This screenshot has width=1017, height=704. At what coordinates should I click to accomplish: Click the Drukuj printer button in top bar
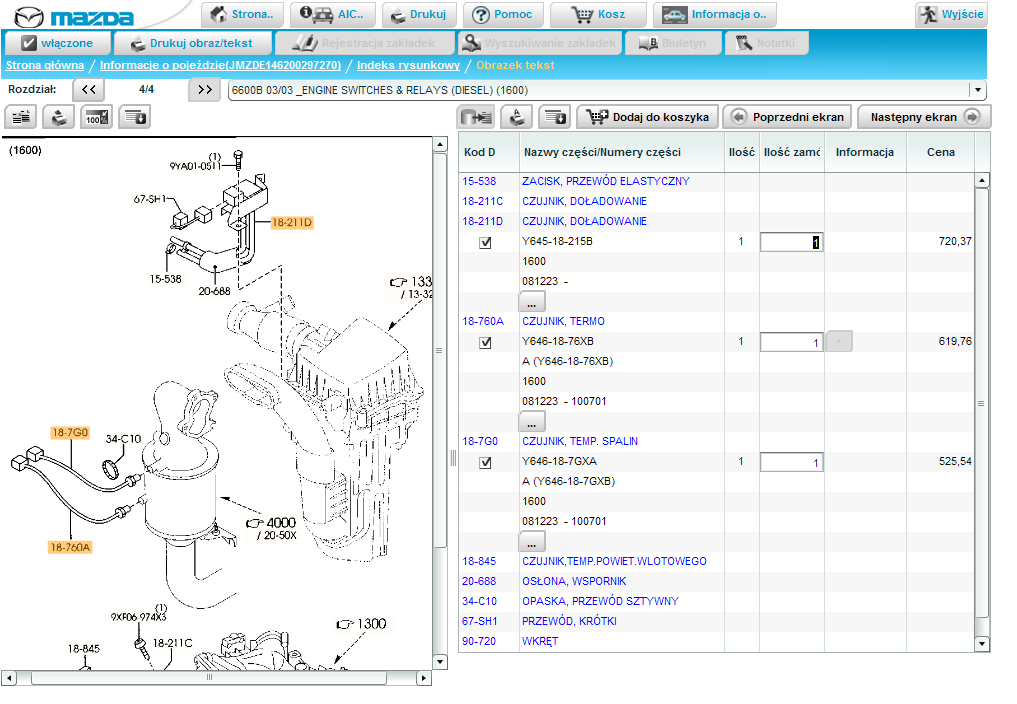tap(420, 15)
